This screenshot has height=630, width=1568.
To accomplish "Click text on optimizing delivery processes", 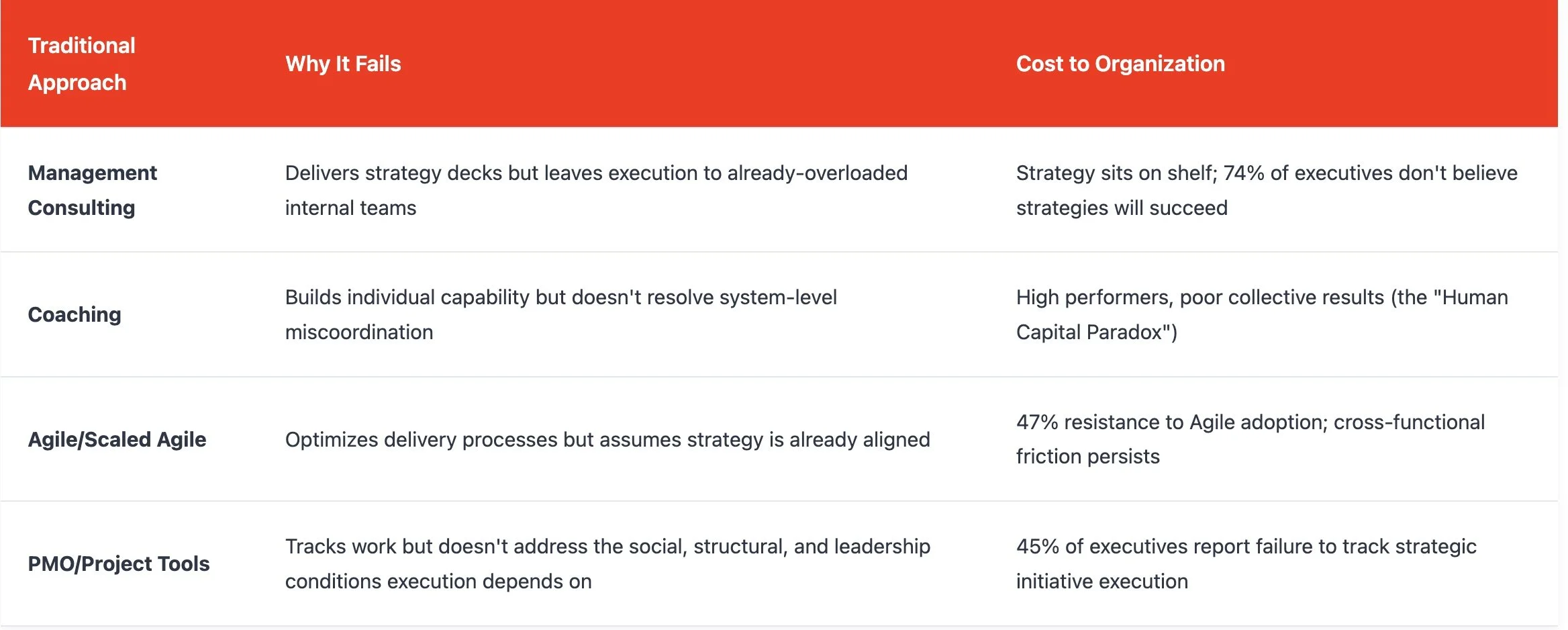I will pos(607,439).
